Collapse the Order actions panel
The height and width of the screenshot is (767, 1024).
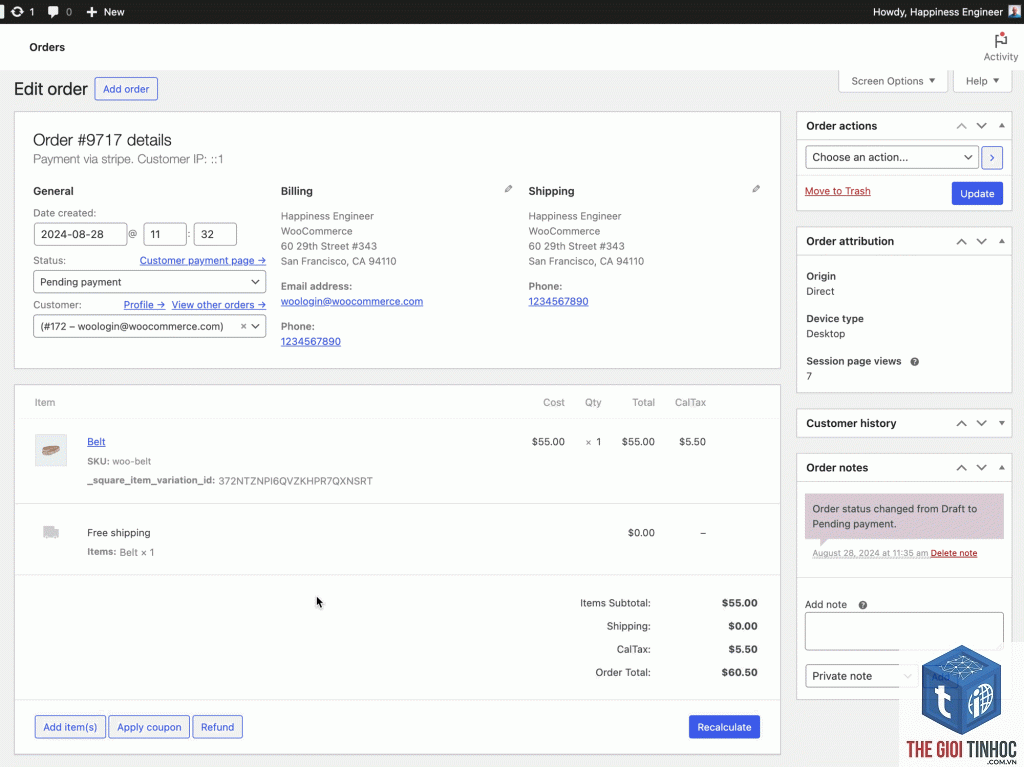tap(1001, 125)
